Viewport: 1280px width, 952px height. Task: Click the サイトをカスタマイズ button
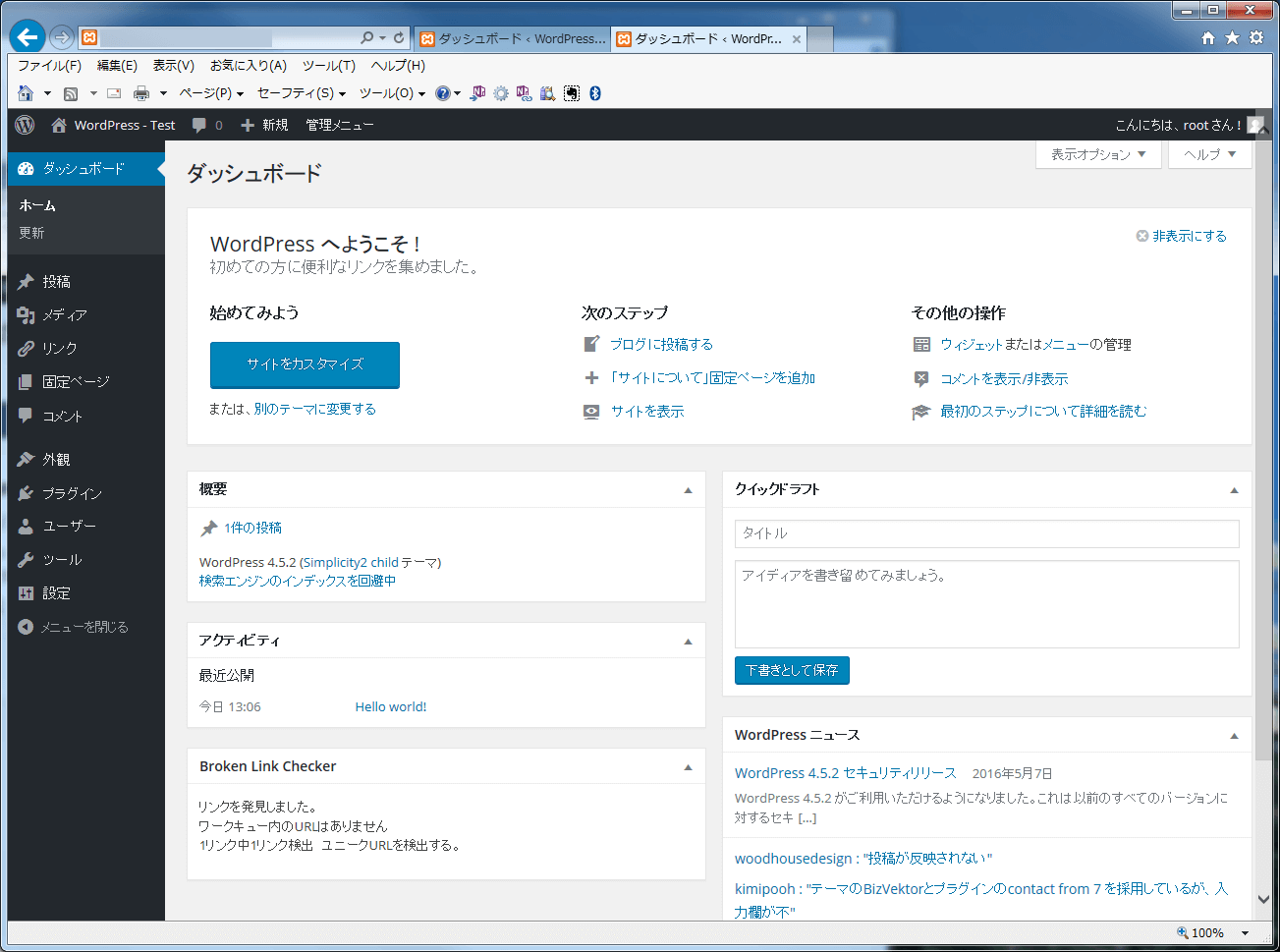[x=305, y=364]
